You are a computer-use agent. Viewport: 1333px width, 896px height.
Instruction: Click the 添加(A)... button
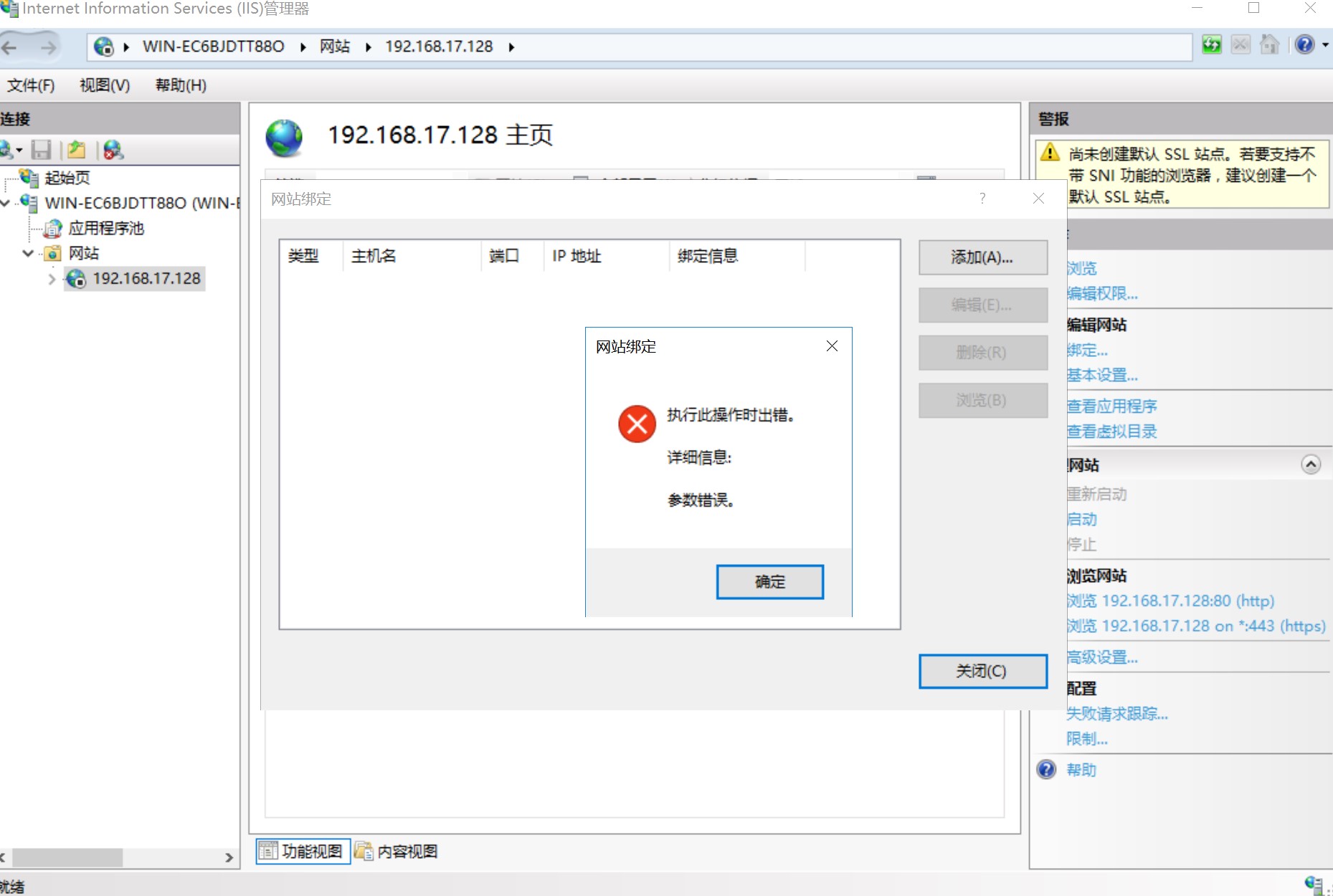tap(982, 257)
